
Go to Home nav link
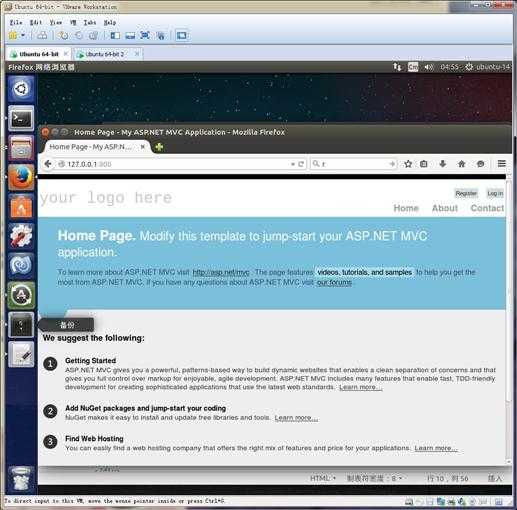(406, 208)
